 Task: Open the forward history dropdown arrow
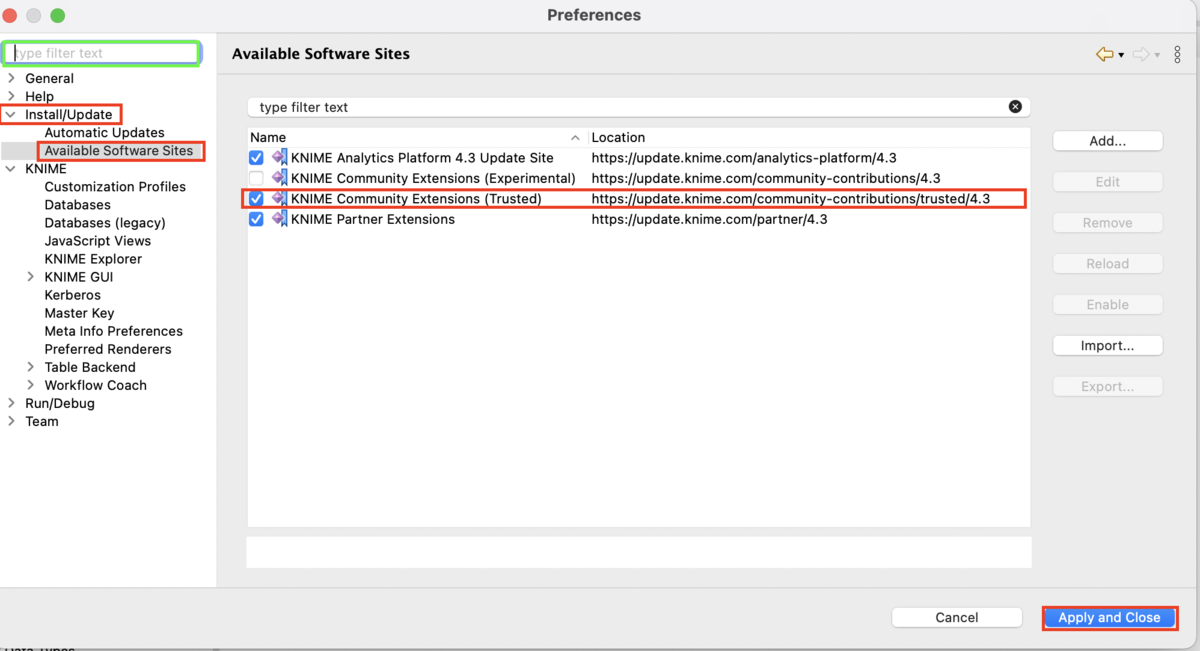(x=1158, y=55)
